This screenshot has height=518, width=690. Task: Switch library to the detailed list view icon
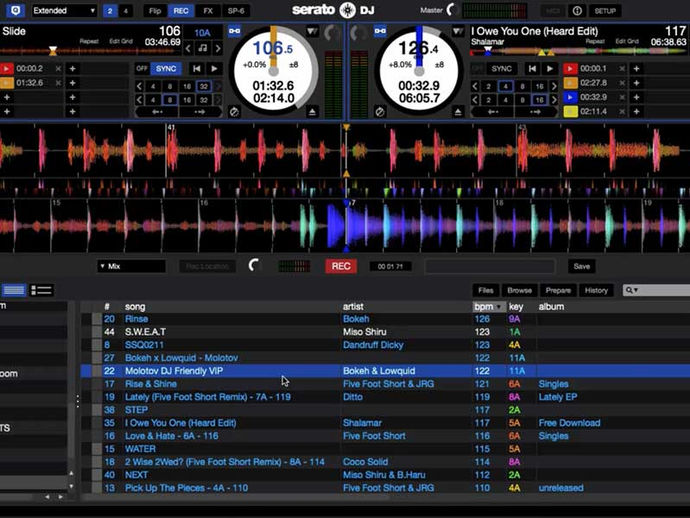coord(41,290)
